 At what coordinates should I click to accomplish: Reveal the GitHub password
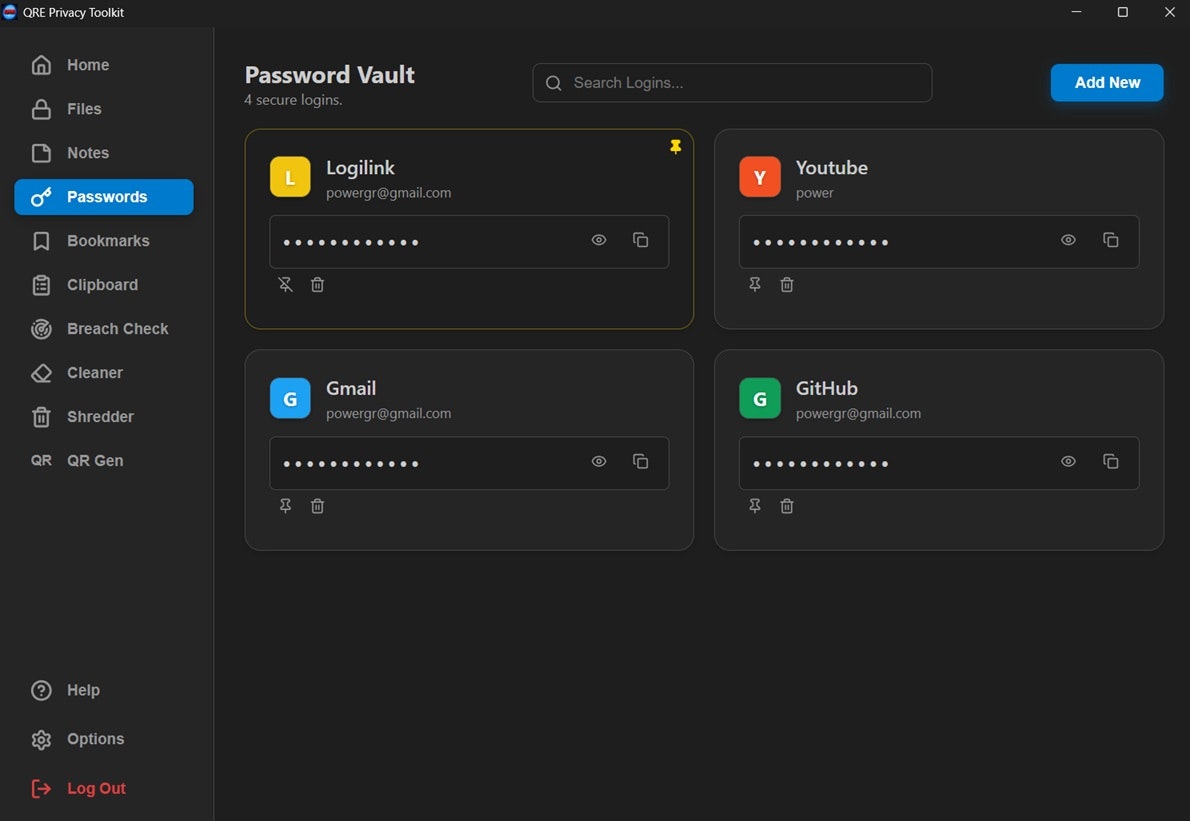coord(1067,461)
